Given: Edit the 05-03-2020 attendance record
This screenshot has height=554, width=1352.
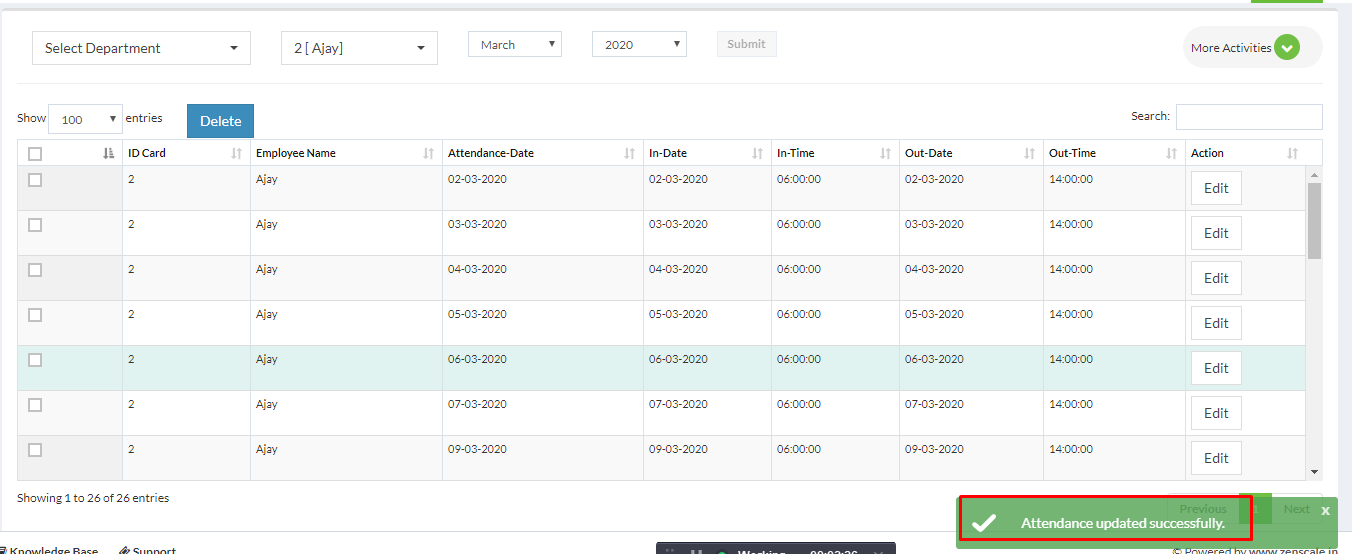Looking at the screenshot, I should [1216, 323].
